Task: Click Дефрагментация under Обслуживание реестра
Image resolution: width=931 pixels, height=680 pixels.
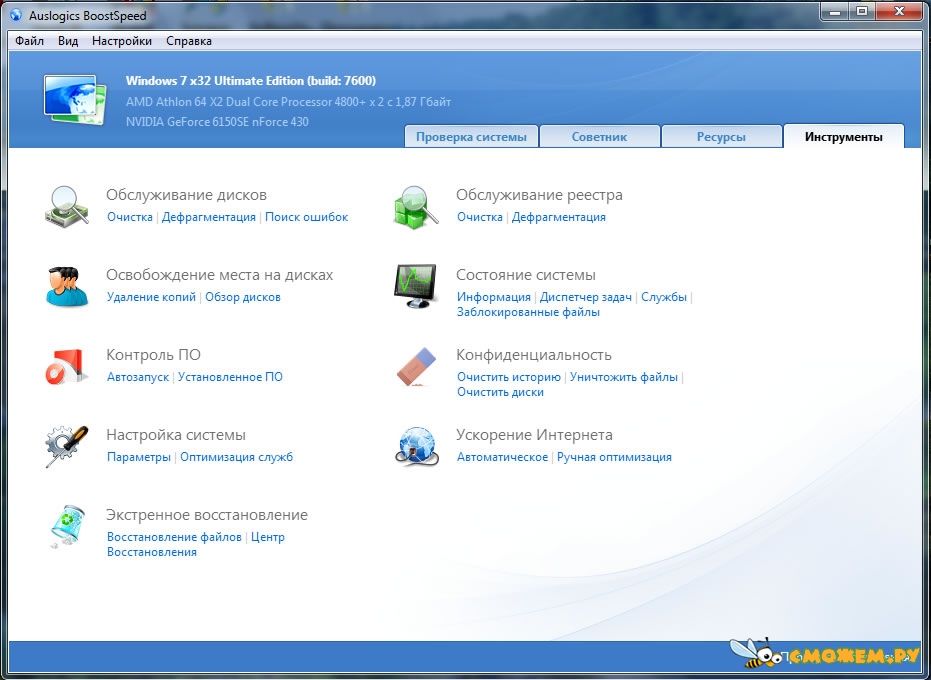Action: click(x=559, y=217)
